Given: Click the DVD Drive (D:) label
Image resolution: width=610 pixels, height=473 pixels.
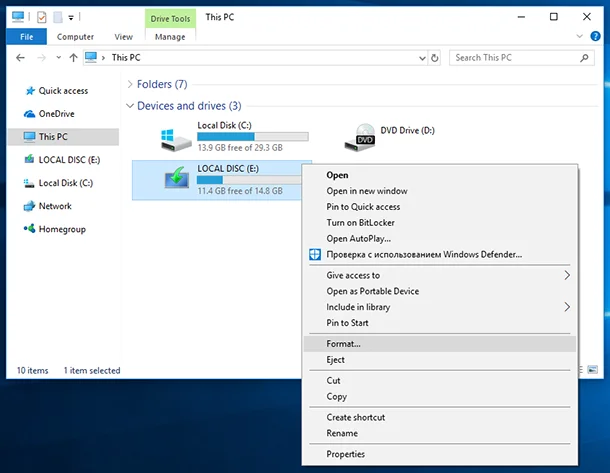Looking at the screenshot, I should [x=407, y=130].
